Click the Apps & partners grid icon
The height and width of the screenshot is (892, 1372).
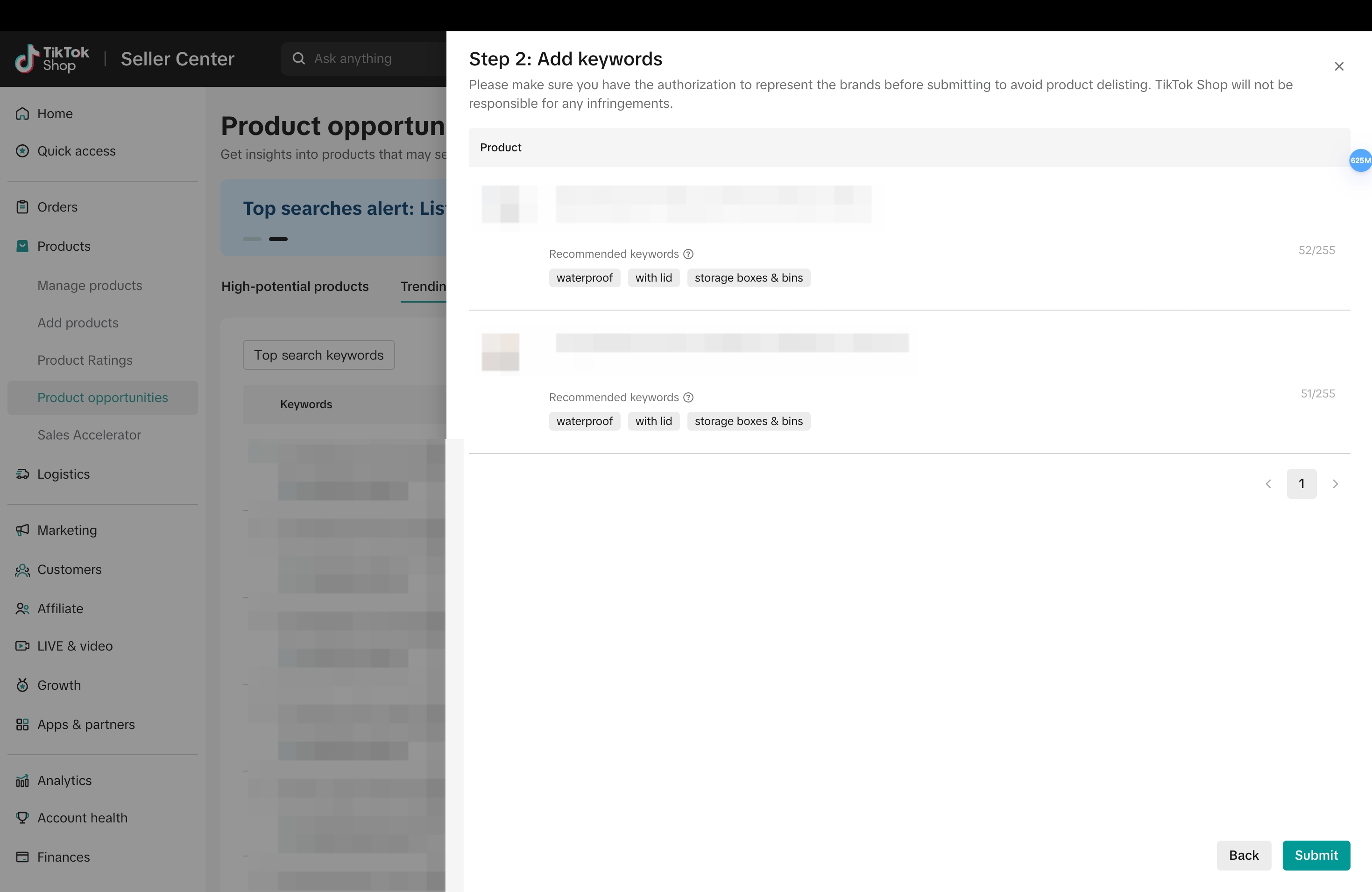[x=22, y=725]
